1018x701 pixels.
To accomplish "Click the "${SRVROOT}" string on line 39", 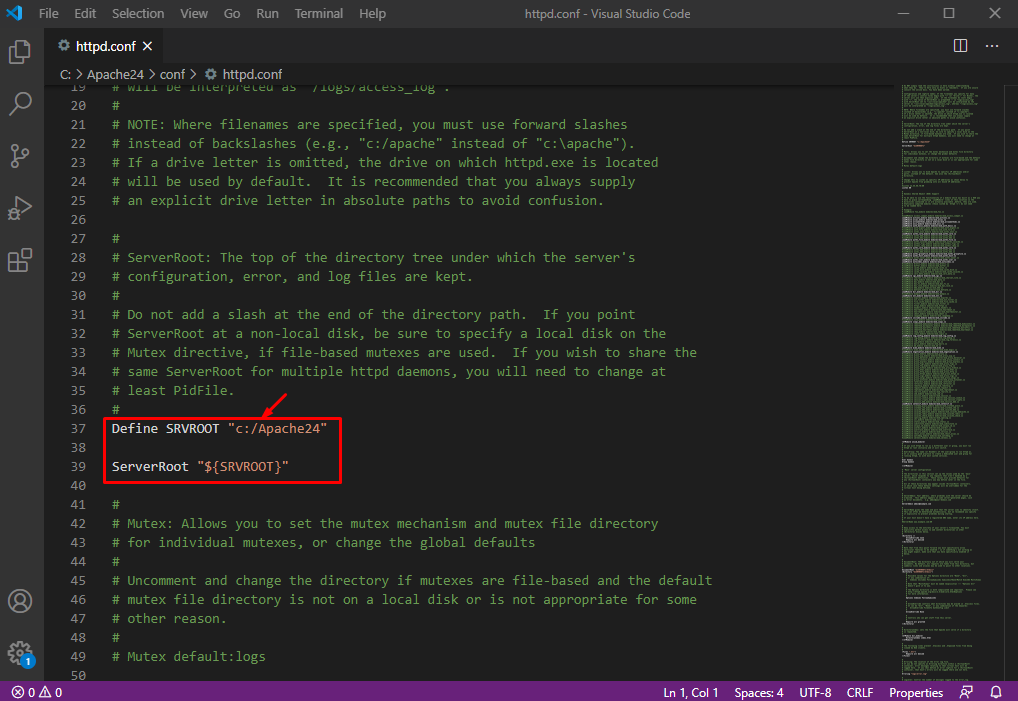I will pyautogui.click(x=242, y=467).
